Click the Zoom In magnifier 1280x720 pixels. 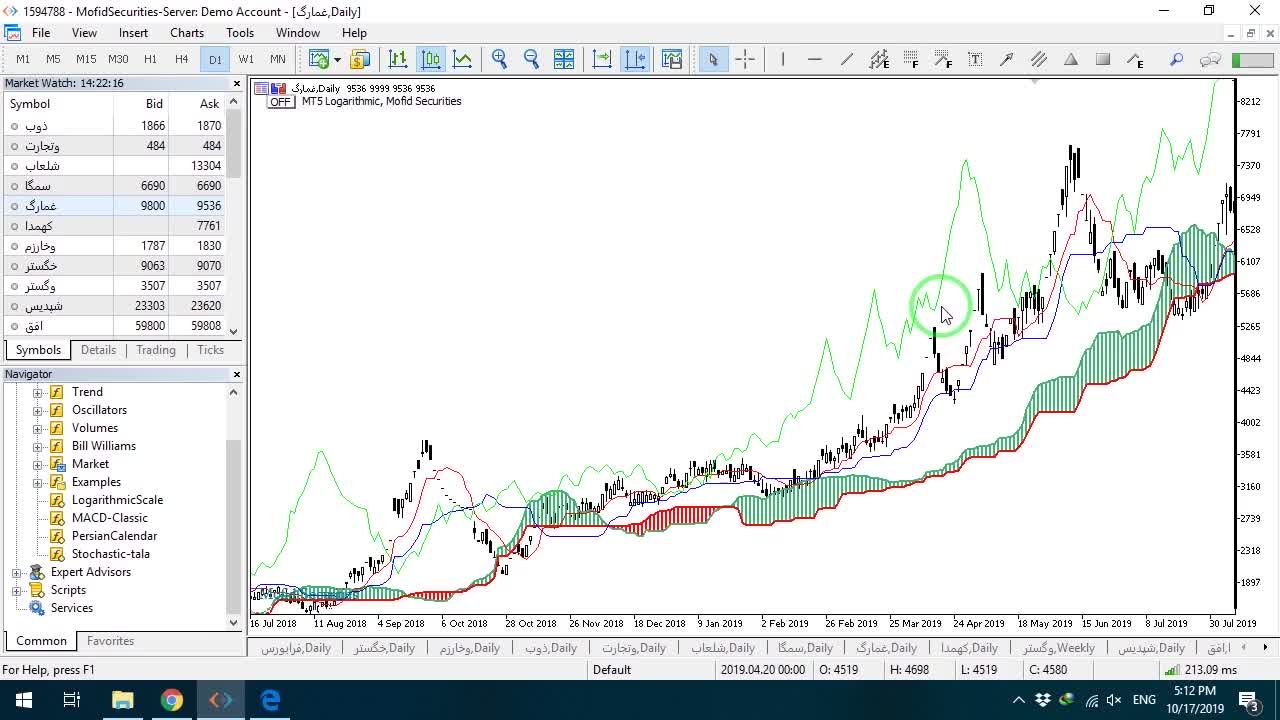click(499, 59)
